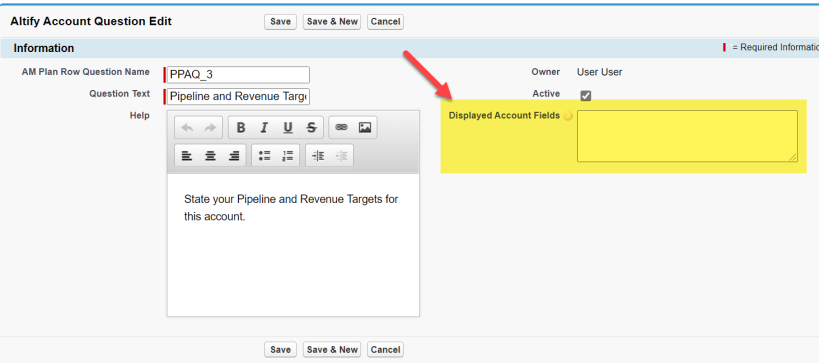Open help bubble for Displayed Account Fields
The image size is (819, 364).
tap(568, 116)
